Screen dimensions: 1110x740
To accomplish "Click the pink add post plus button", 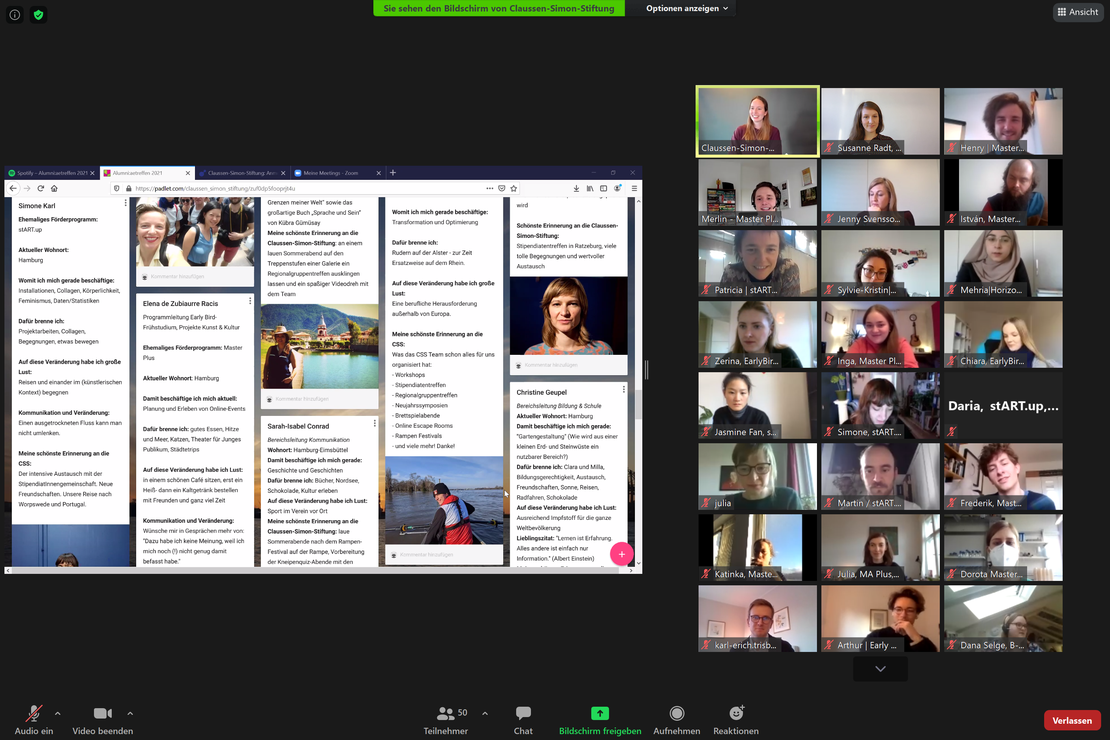I will (x=622, y=555).
